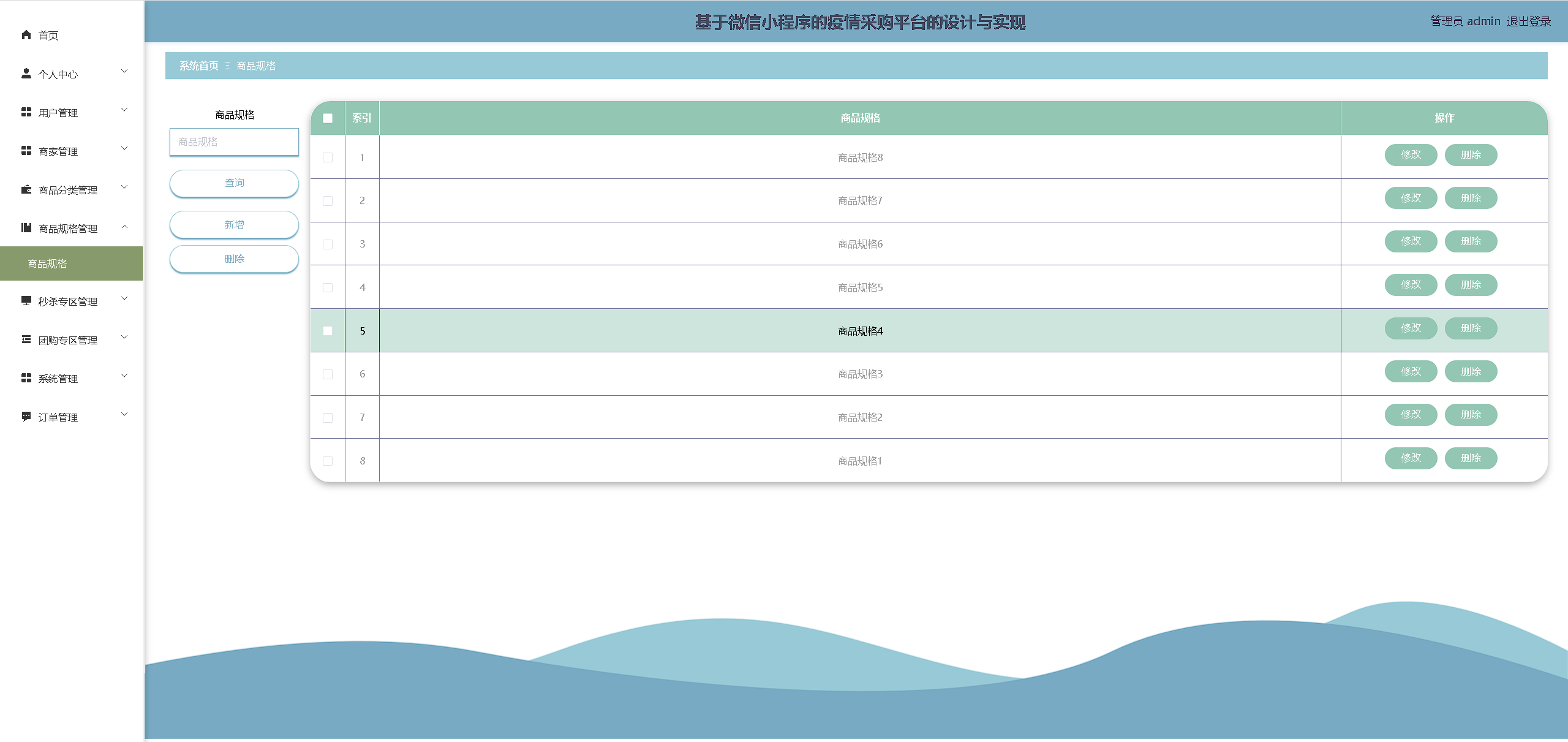Click 删除 for row 商品规格8

pos(1471,154)
